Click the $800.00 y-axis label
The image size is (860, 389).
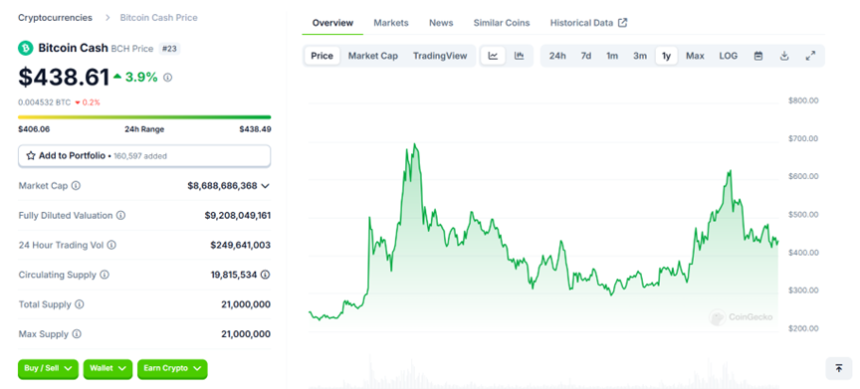(803, 100)
